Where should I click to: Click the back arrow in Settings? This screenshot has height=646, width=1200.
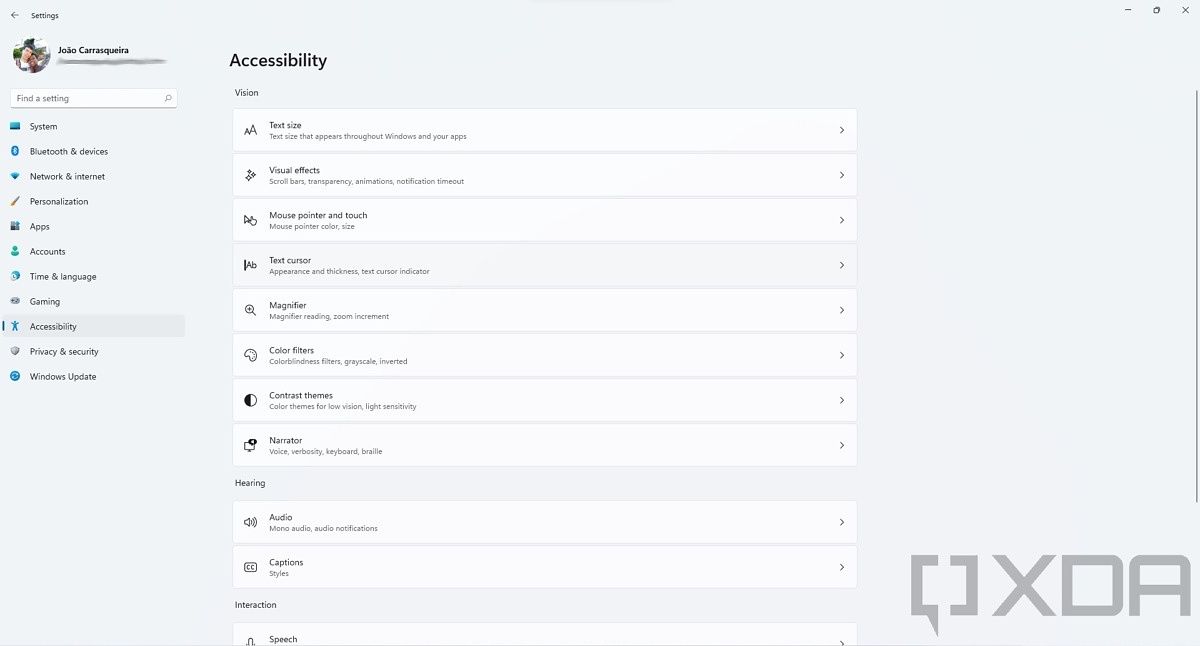click(14, 16)
